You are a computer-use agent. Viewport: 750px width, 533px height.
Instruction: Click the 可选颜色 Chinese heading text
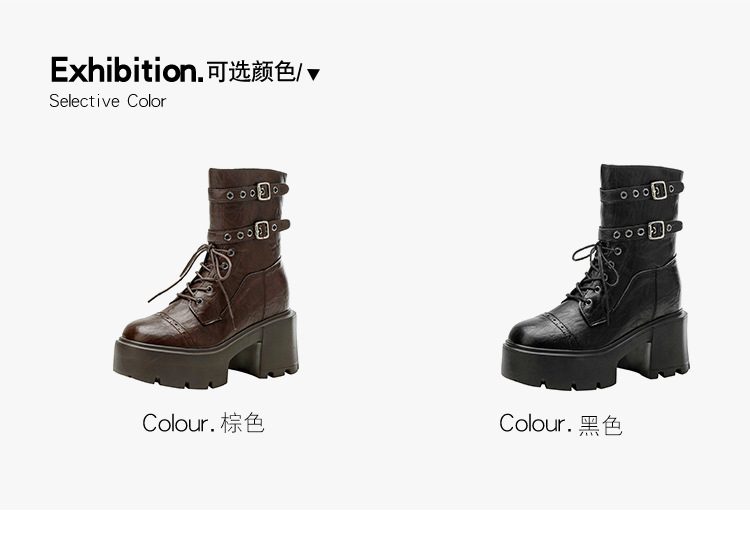pyautogui.click(x=252, y=72)
